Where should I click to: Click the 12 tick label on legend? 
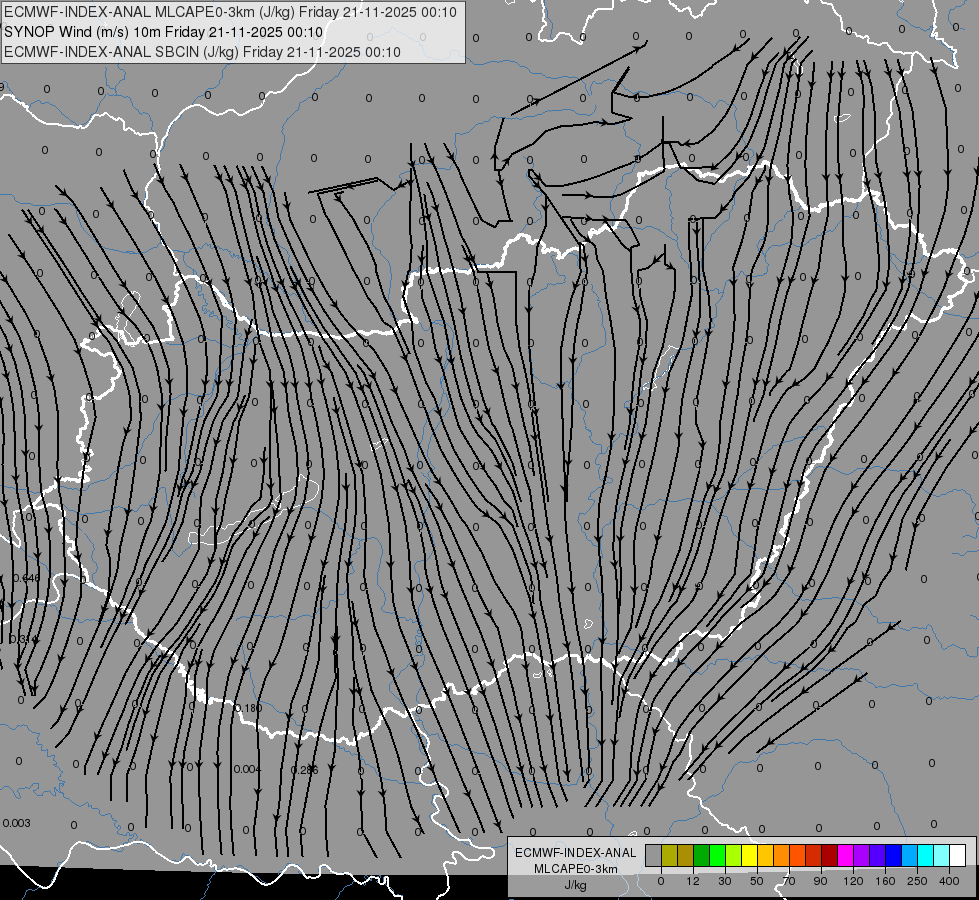click(693, 881)
